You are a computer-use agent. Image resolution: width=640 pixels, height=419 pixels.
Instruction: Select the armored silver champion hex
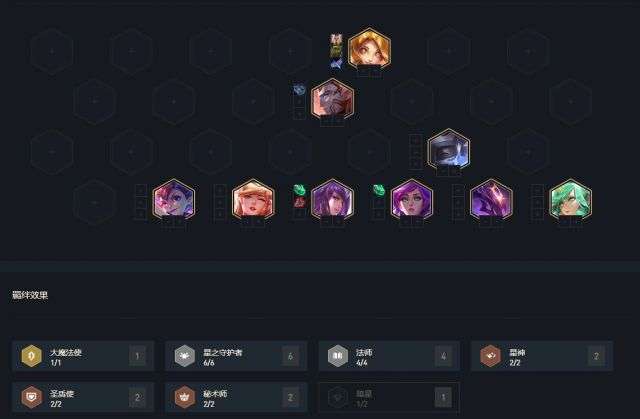pyautogui.click(x=449, y=149)
